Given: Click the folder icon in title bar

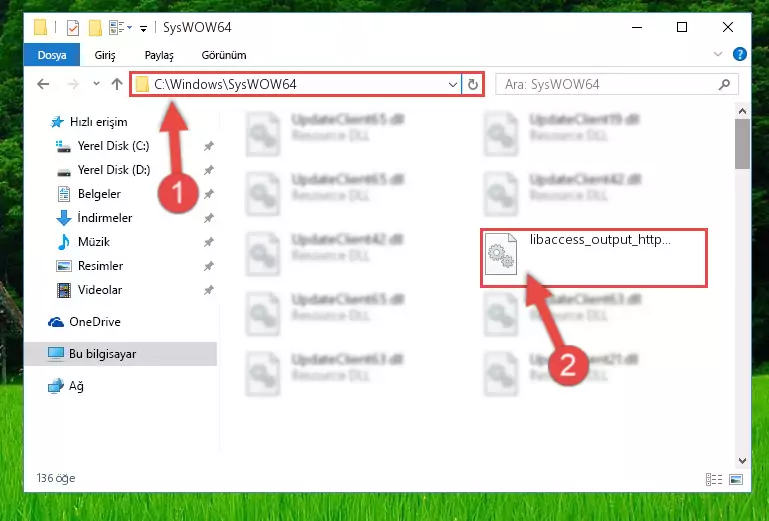Looking at the screenshot, I should point(40,27).
